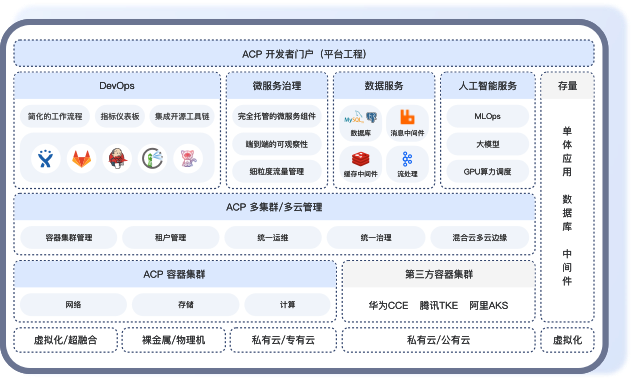Click the Jenkins butler icon

[x=117, y=158]
